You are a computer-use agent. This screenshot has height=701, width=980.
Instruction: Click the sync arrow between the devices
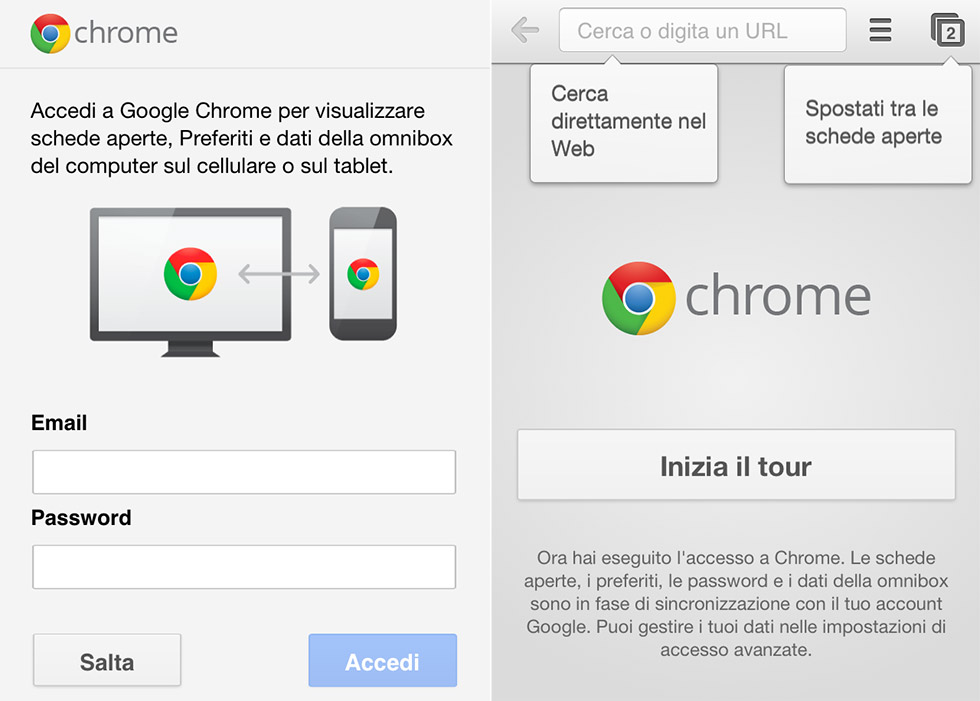[278, 273]
